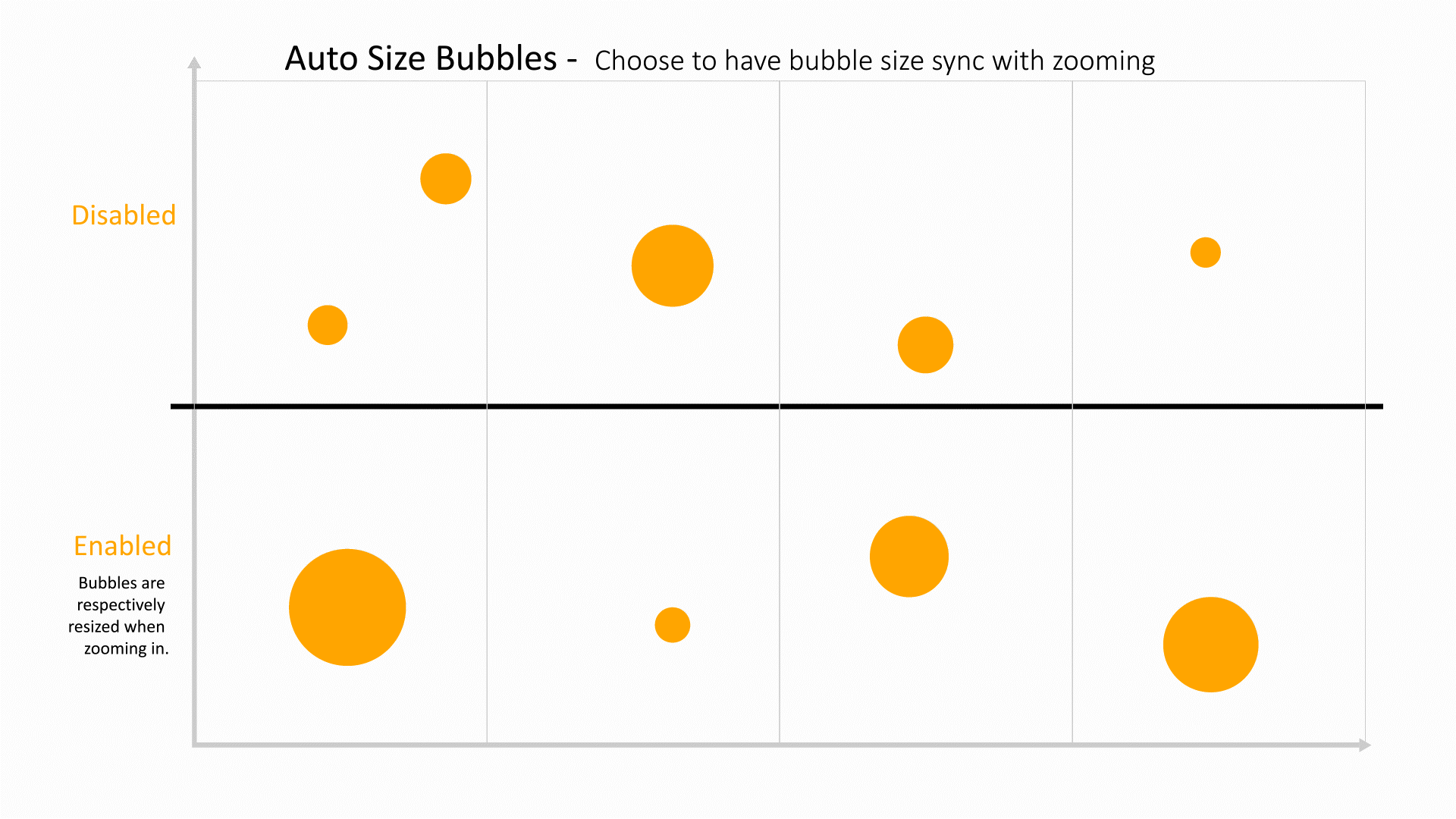Image resolution: width=1456 pixels, height=819 pixels.
Task: Click the horizontal gray x-axis line
Action: (x=777, y=745)
